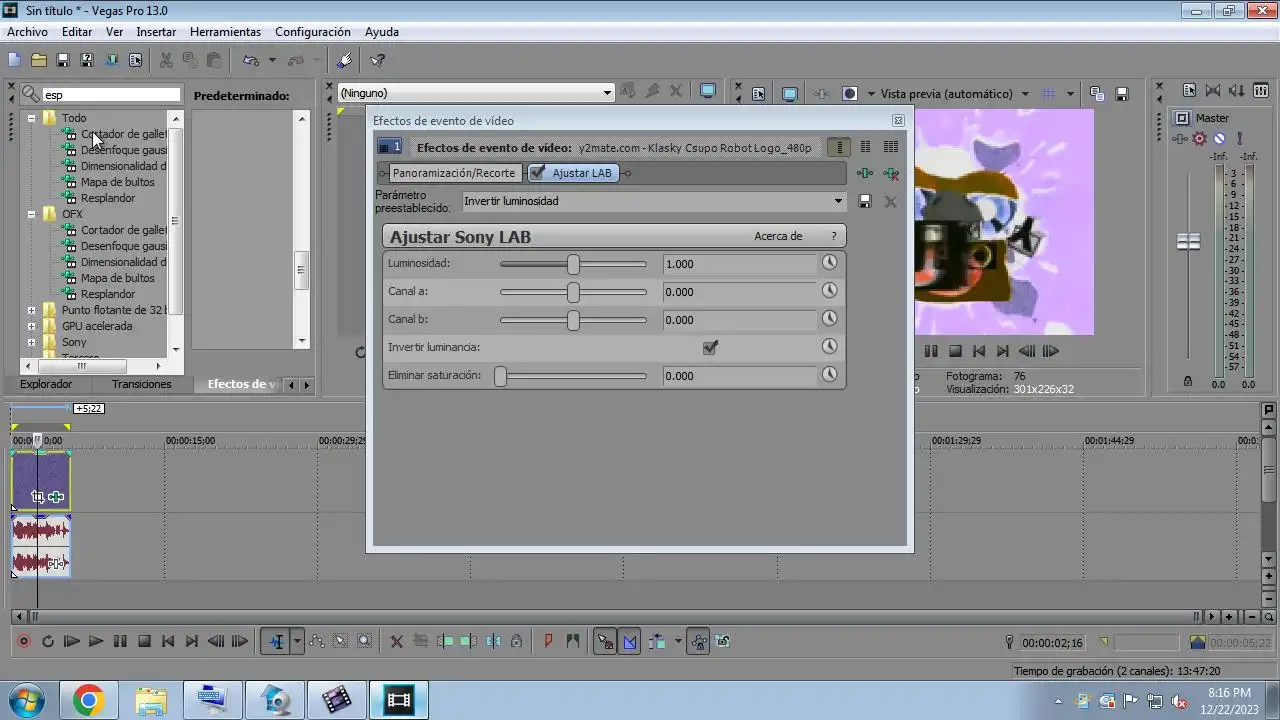Toggle Lock Envelopes to Events

point(699,642)
